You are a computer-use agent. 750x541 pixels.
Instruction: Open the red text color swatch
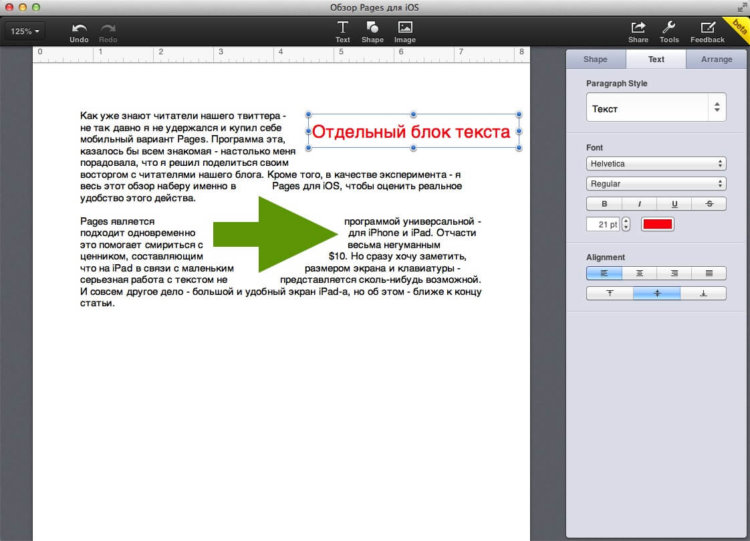point(658,224)
